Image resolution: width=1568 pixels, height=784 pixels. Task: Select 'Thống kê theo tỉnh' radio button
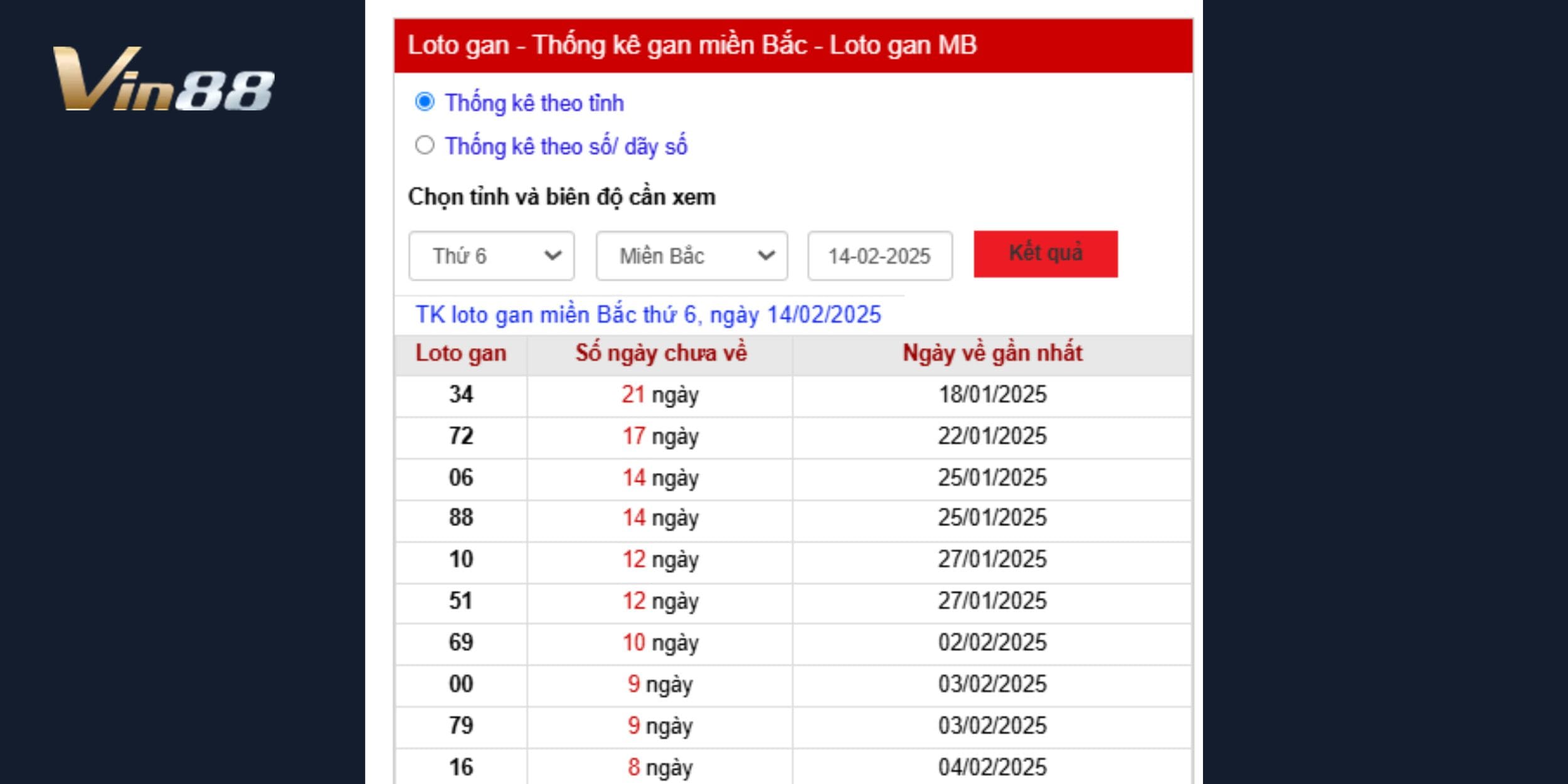[x=425, y=102]
